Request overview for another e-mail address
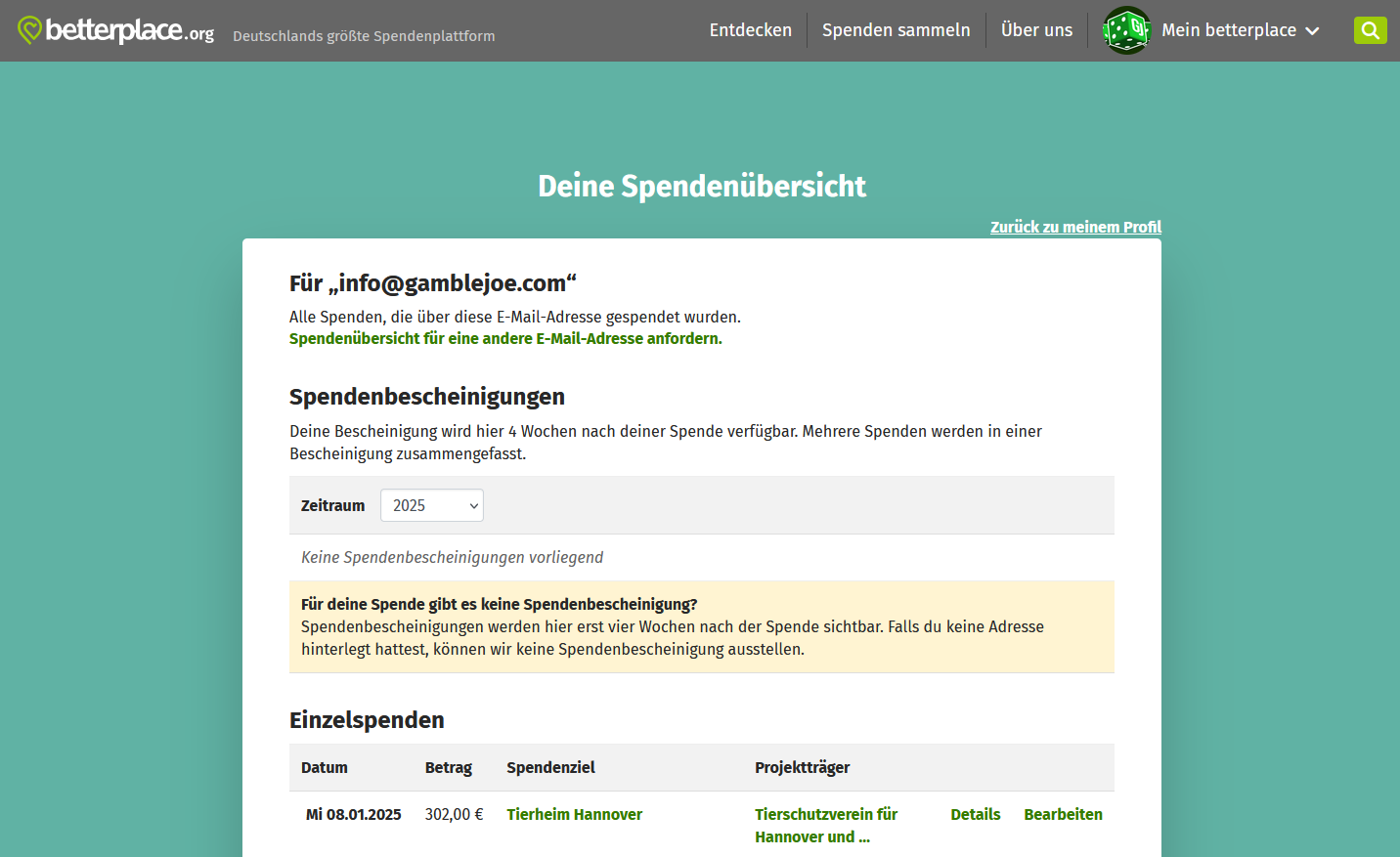This screenshot has width=1400, height=857. pos(505,339)
